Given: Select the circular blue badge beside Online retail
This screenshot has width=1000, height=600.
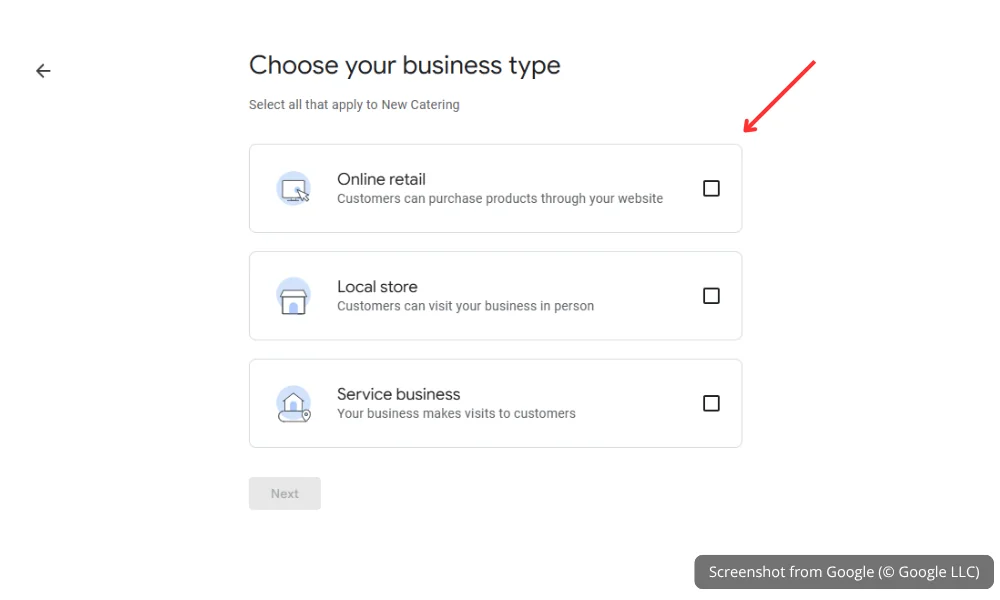Looking at the screenshot, I should tap(293, 188).
